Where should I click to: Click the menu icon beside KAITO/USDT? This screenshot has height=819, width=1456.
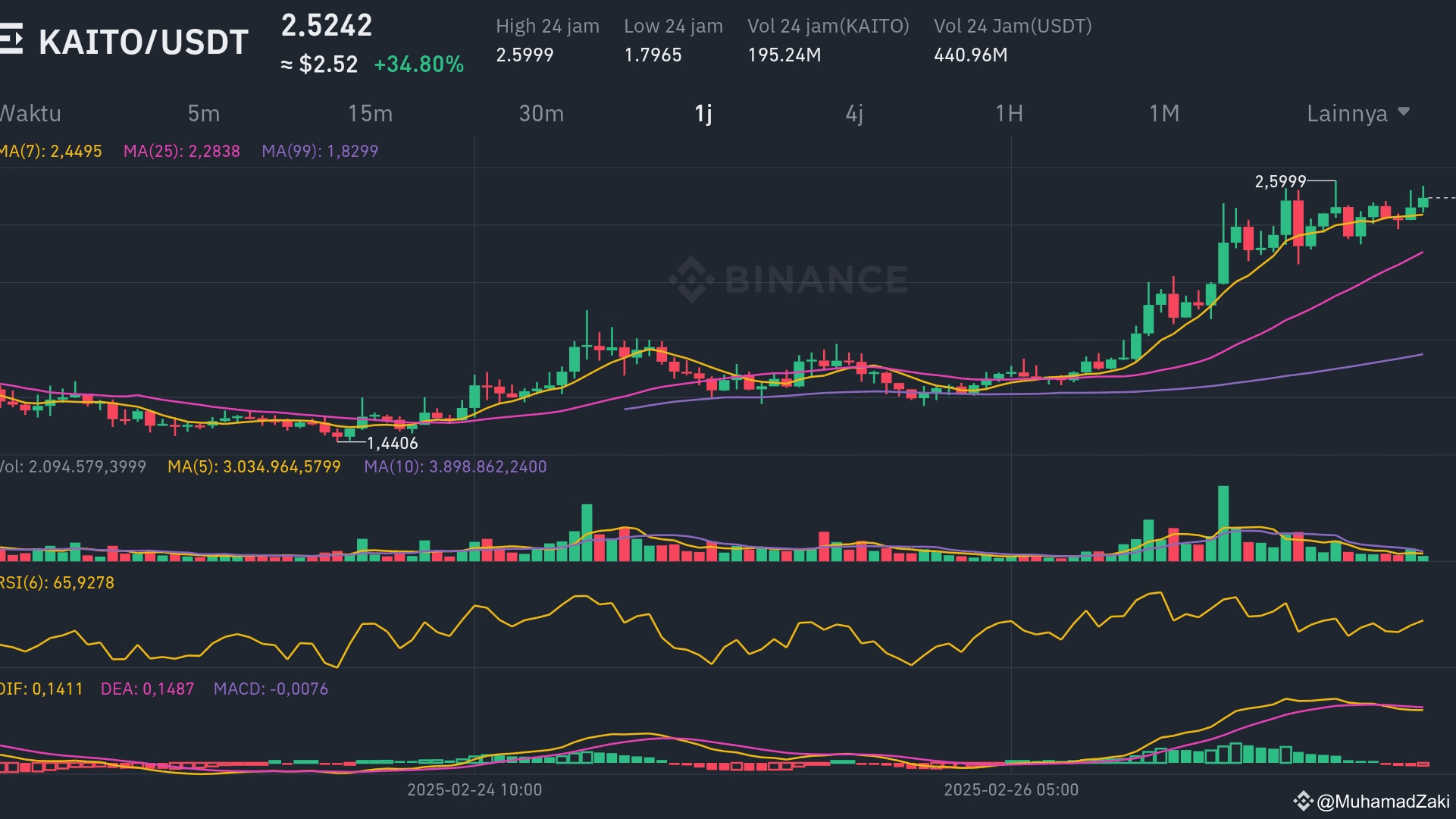(x=11, y=39)
